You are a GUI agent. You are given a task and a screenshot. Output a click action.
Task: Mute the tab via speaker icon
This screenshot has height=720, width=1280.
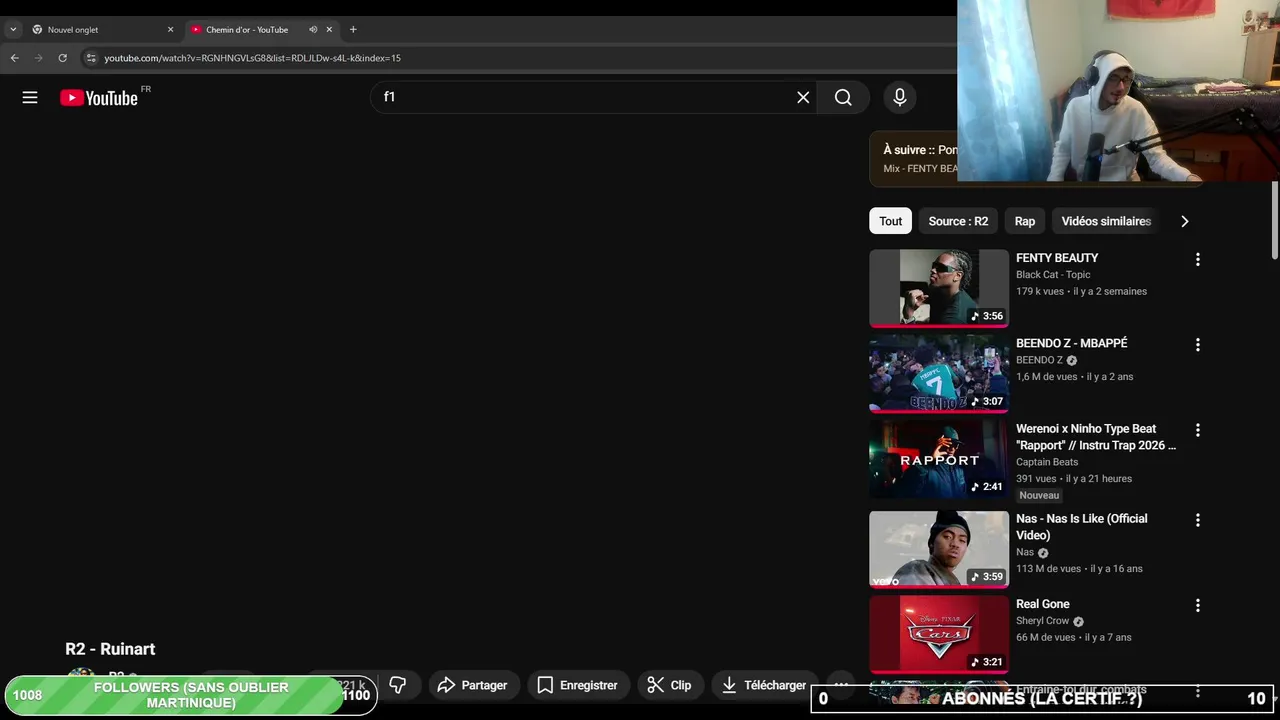[x=313, y=30]
